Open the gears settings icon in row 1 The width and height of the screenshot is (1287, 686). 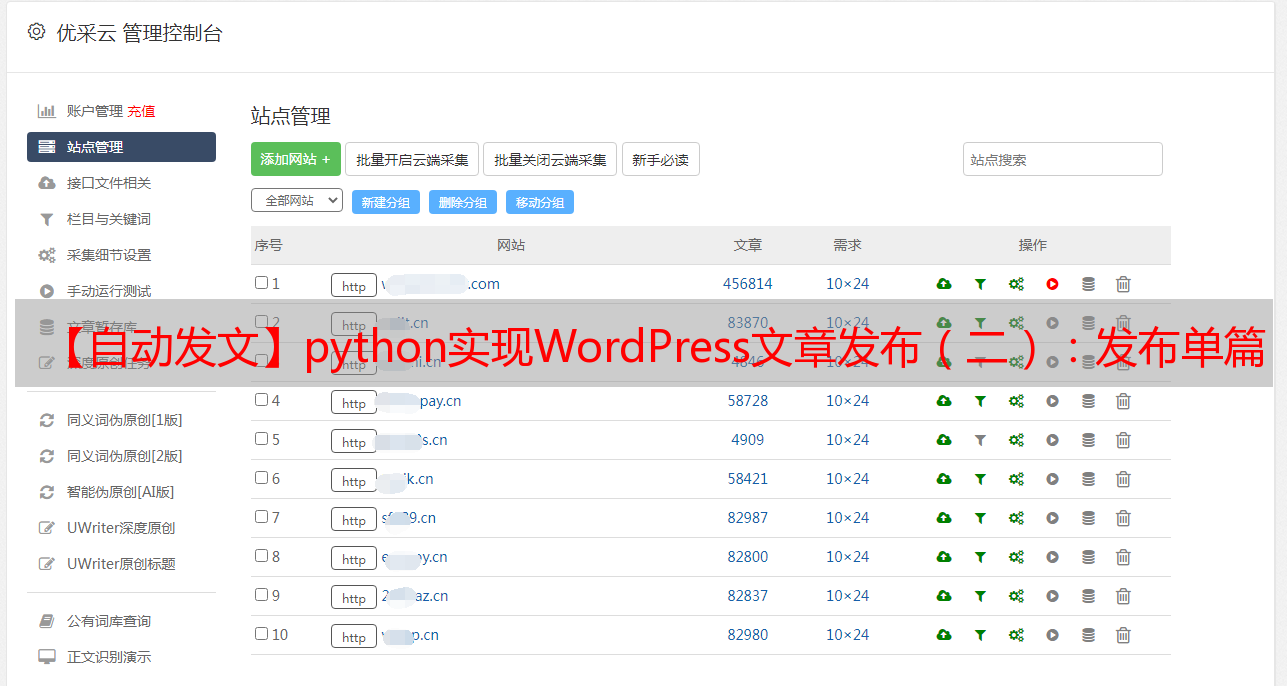click(1016, 284)
